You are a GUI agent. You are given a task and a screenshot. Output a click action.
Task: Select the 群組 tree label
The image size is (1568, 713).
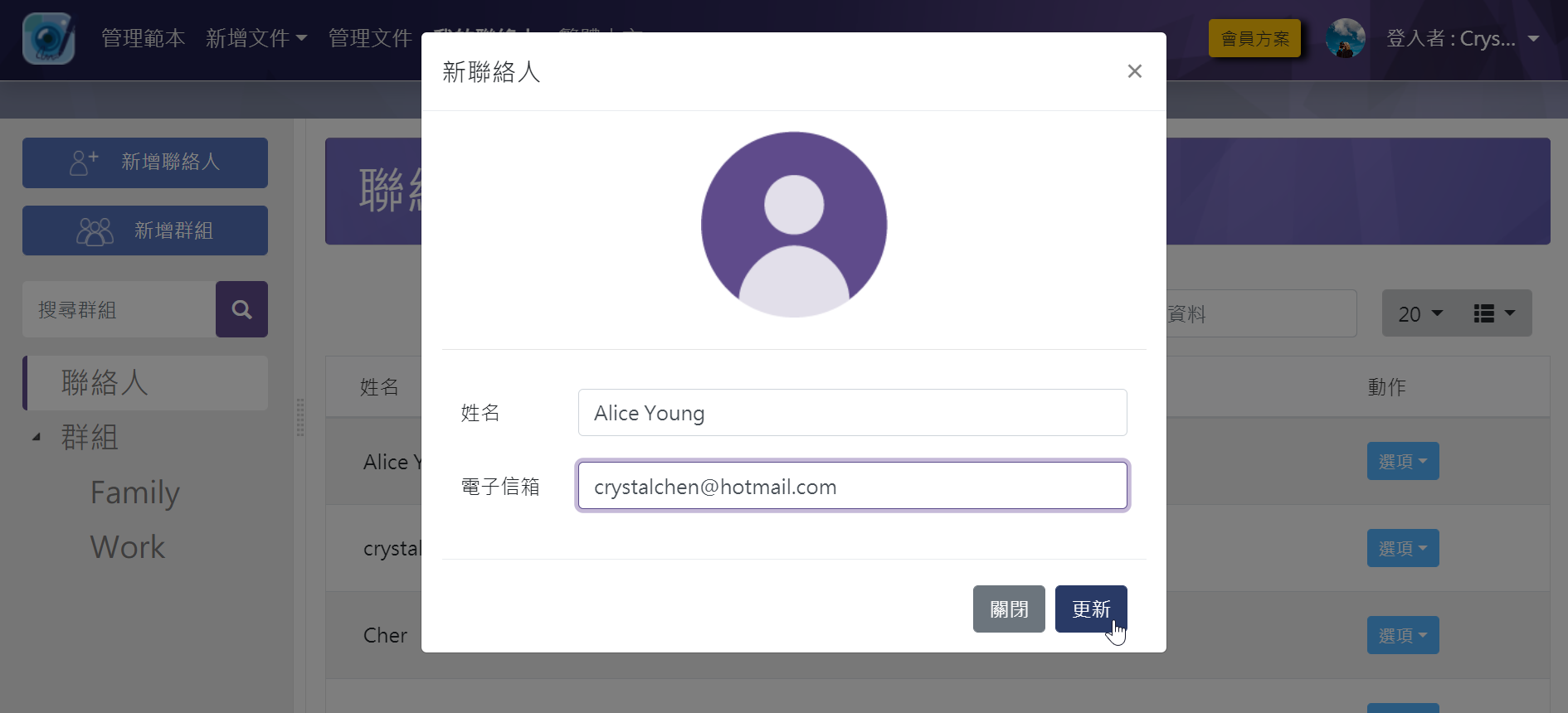point(90,437)
